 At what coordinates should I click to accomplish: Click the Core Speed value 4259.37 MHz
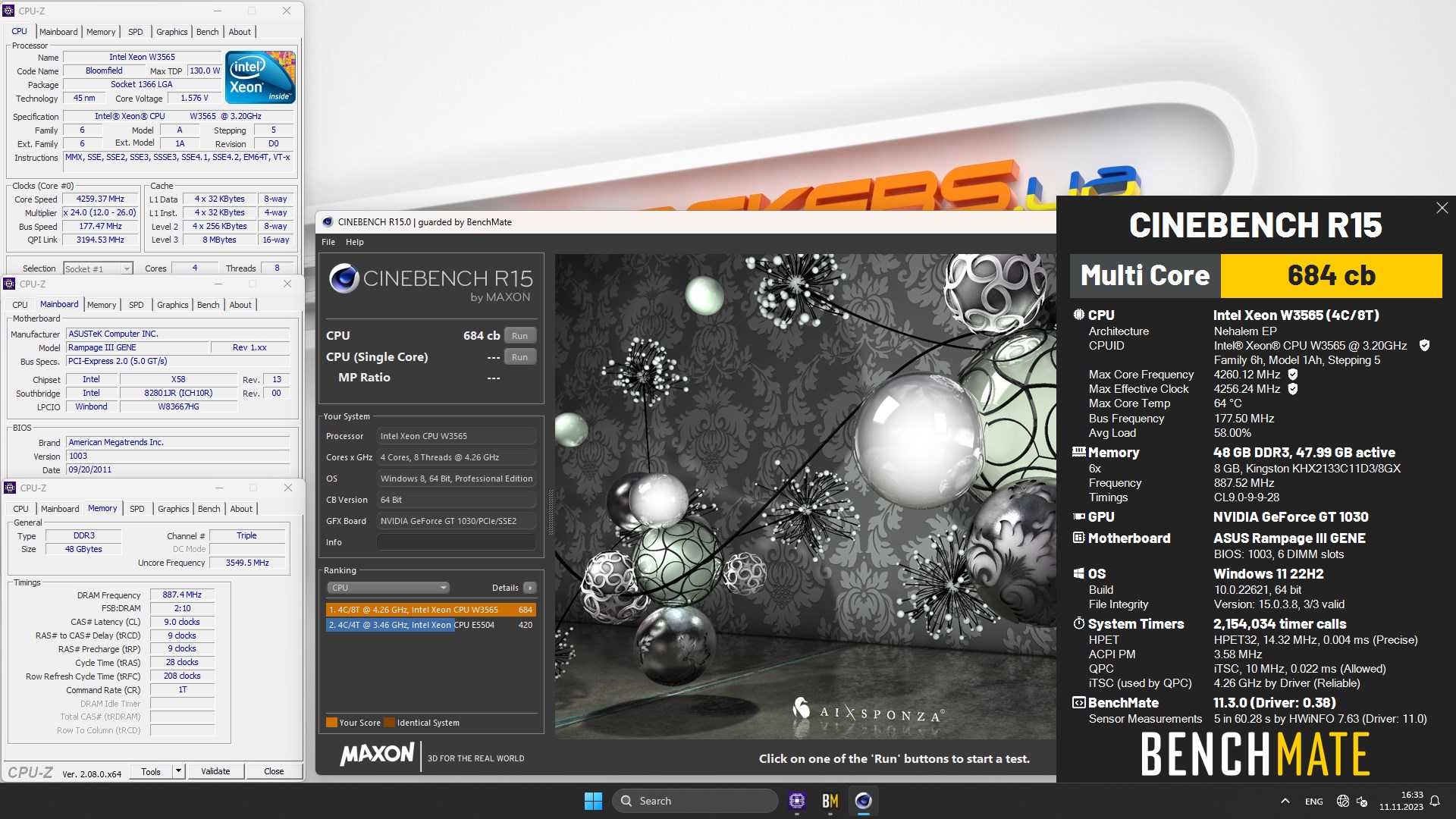click(x=100, y=199)
